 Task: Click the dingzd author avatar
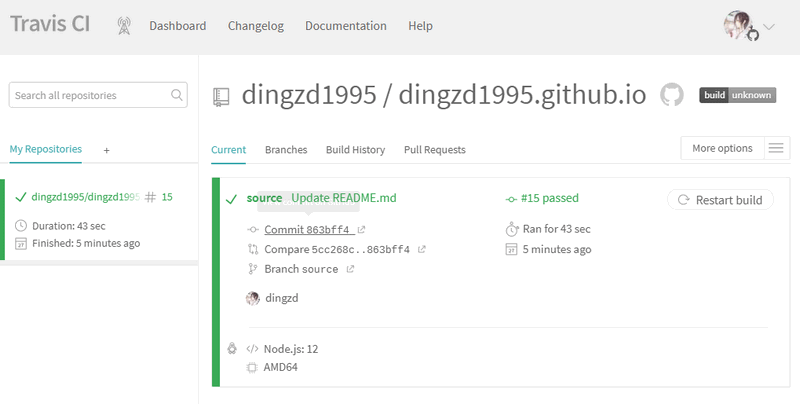(253, 298)
